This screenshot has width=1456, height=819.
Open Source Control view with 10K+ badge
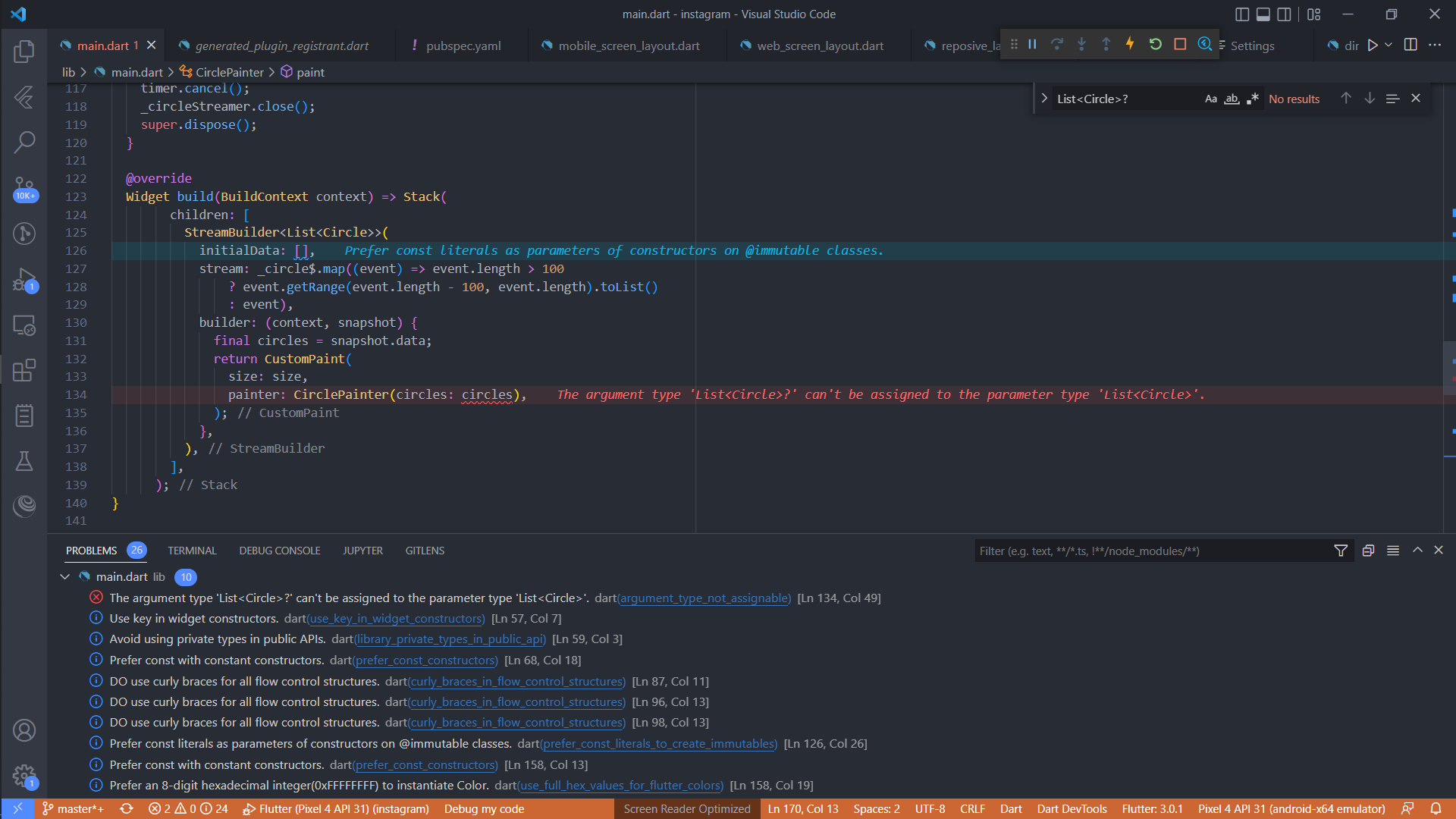click(x=24, y=188)
